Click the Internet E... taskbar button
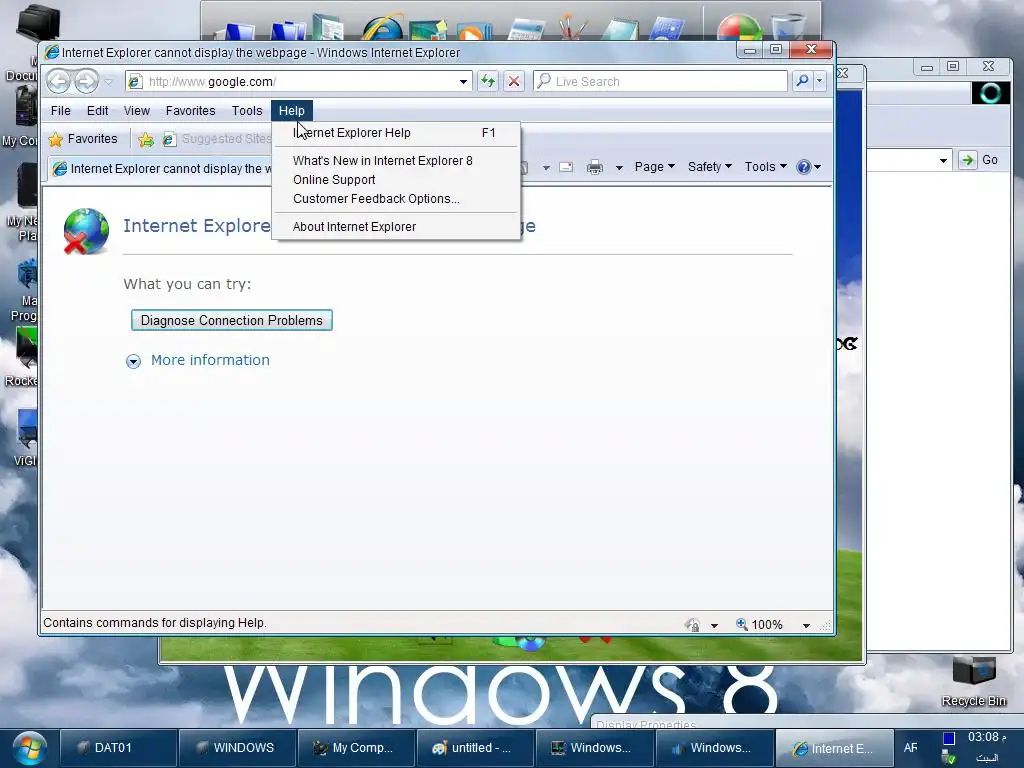 point(833,748)
